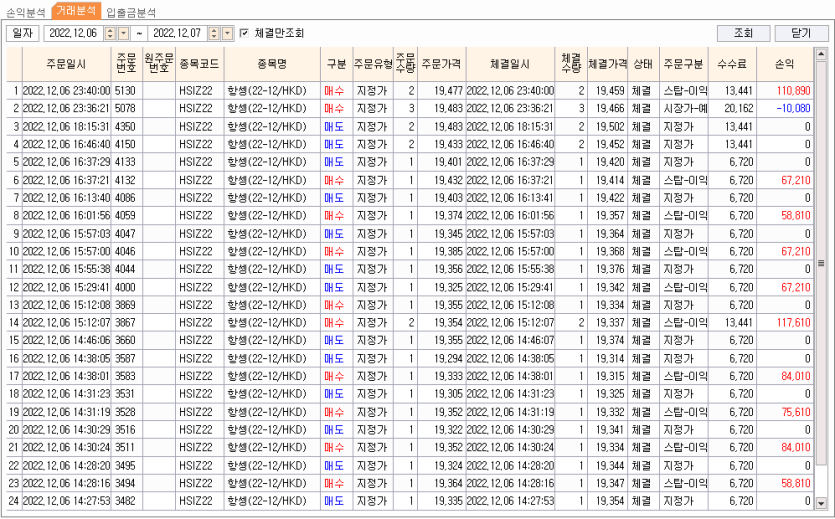The width and height of the screenshot is (835, 519).
Task: Switch to the 손익분석 tab
Action: pyautogui.click(x=26, y=12)
